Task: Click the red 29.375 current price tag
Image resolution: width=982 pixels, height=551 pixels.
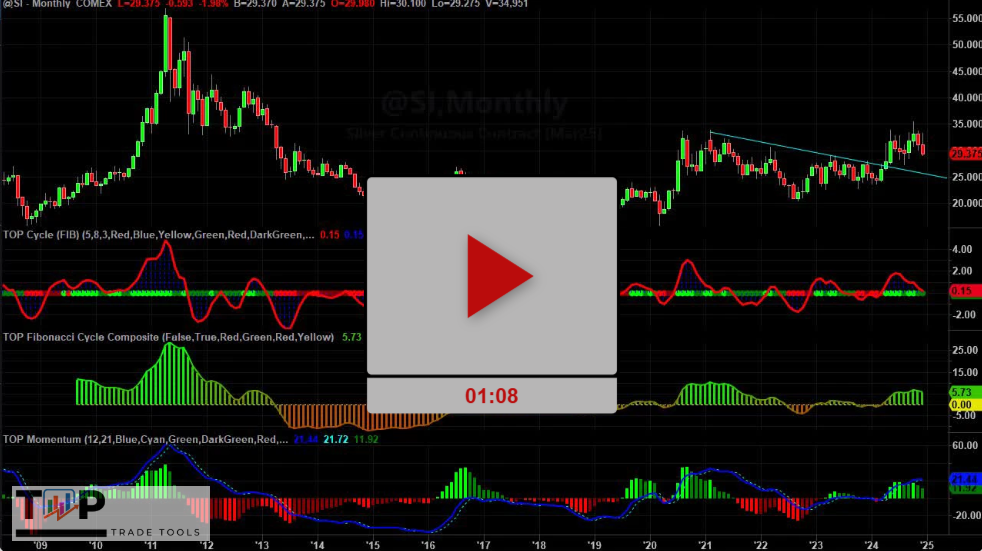Action: tap(966, 153)
